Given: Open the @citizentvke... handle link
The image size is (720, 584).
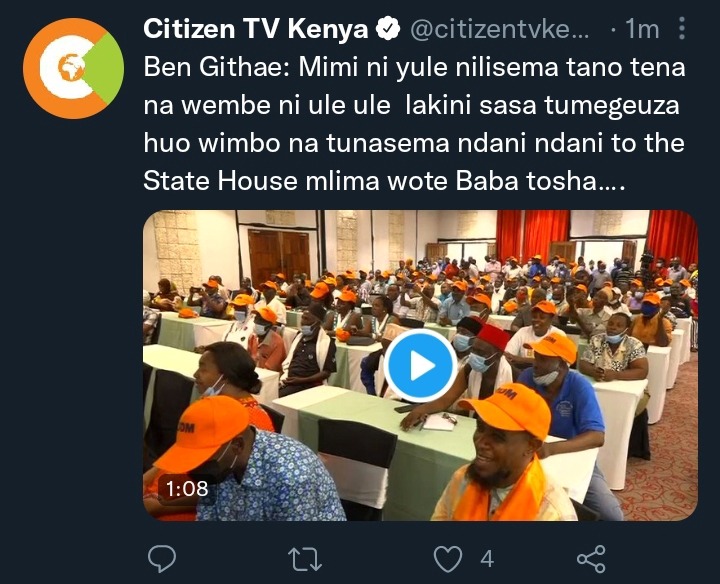Looking at the screenshot, I should (x=499, y=29).
